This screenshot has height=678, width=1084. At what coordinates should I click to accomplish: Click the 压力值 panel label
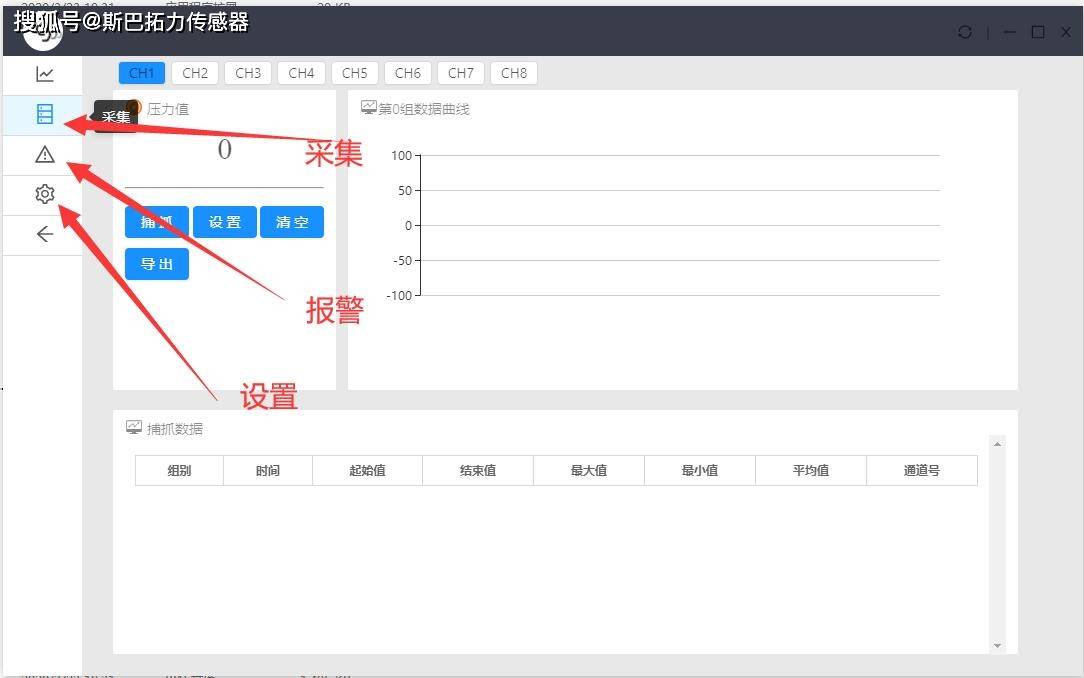point(168,109)
